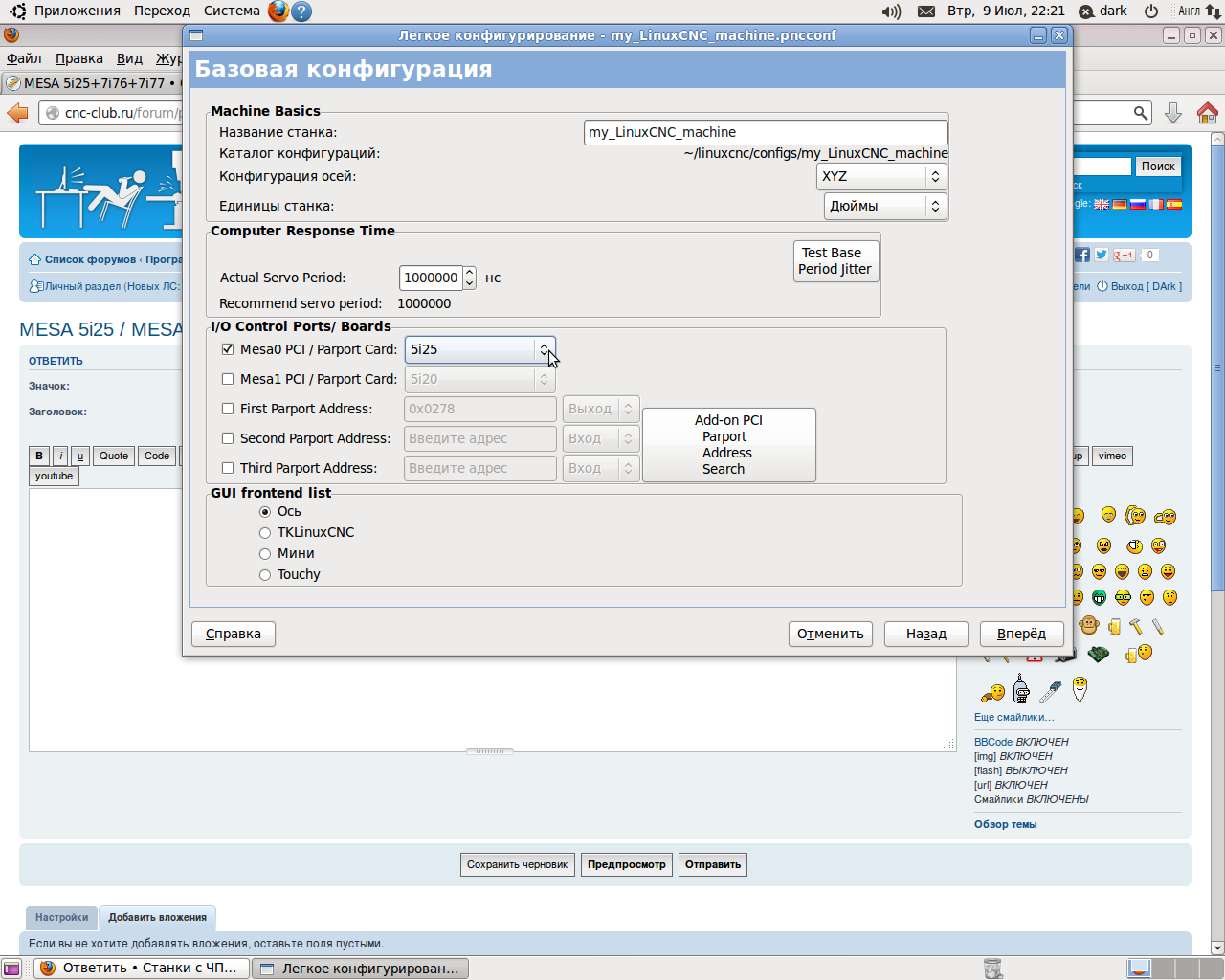Open Firefox Правка menu

(x=78, y=58)
